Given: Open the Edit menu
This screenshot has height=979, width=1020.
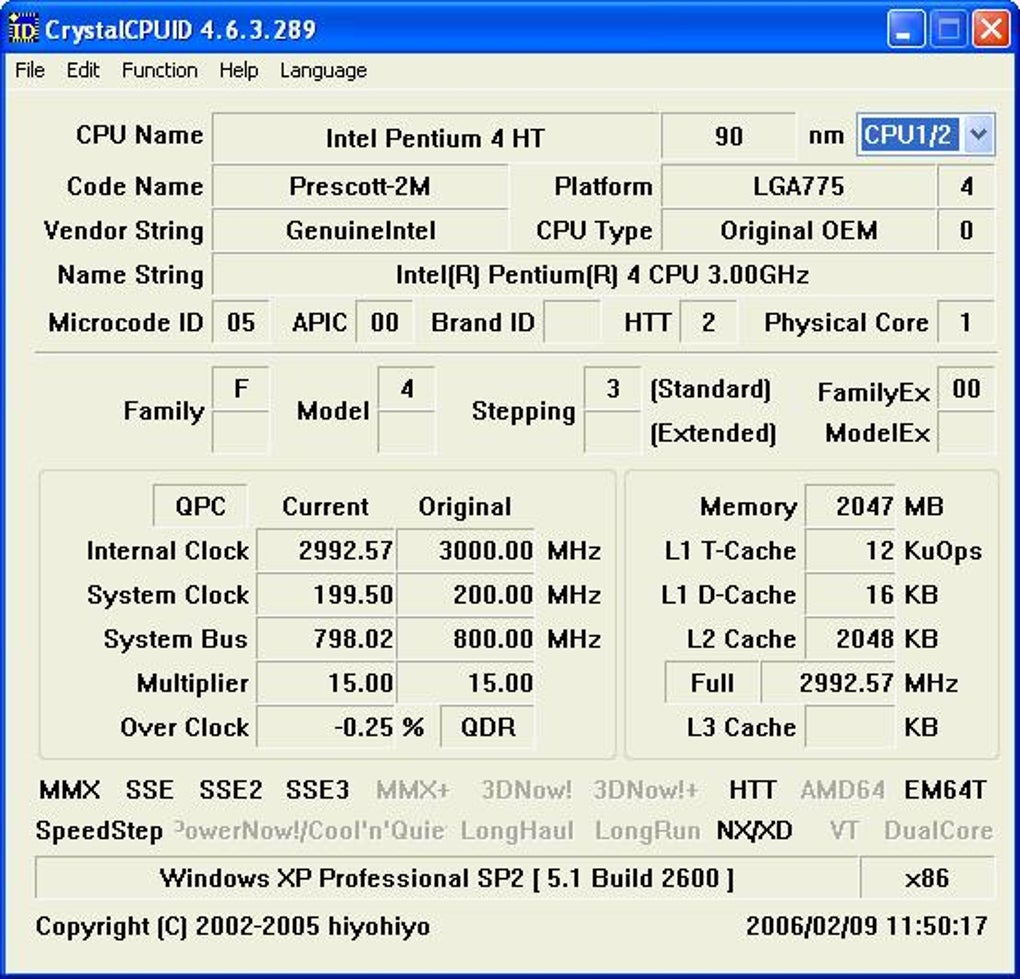Looking at the screenshot, I should pos(82,70).
